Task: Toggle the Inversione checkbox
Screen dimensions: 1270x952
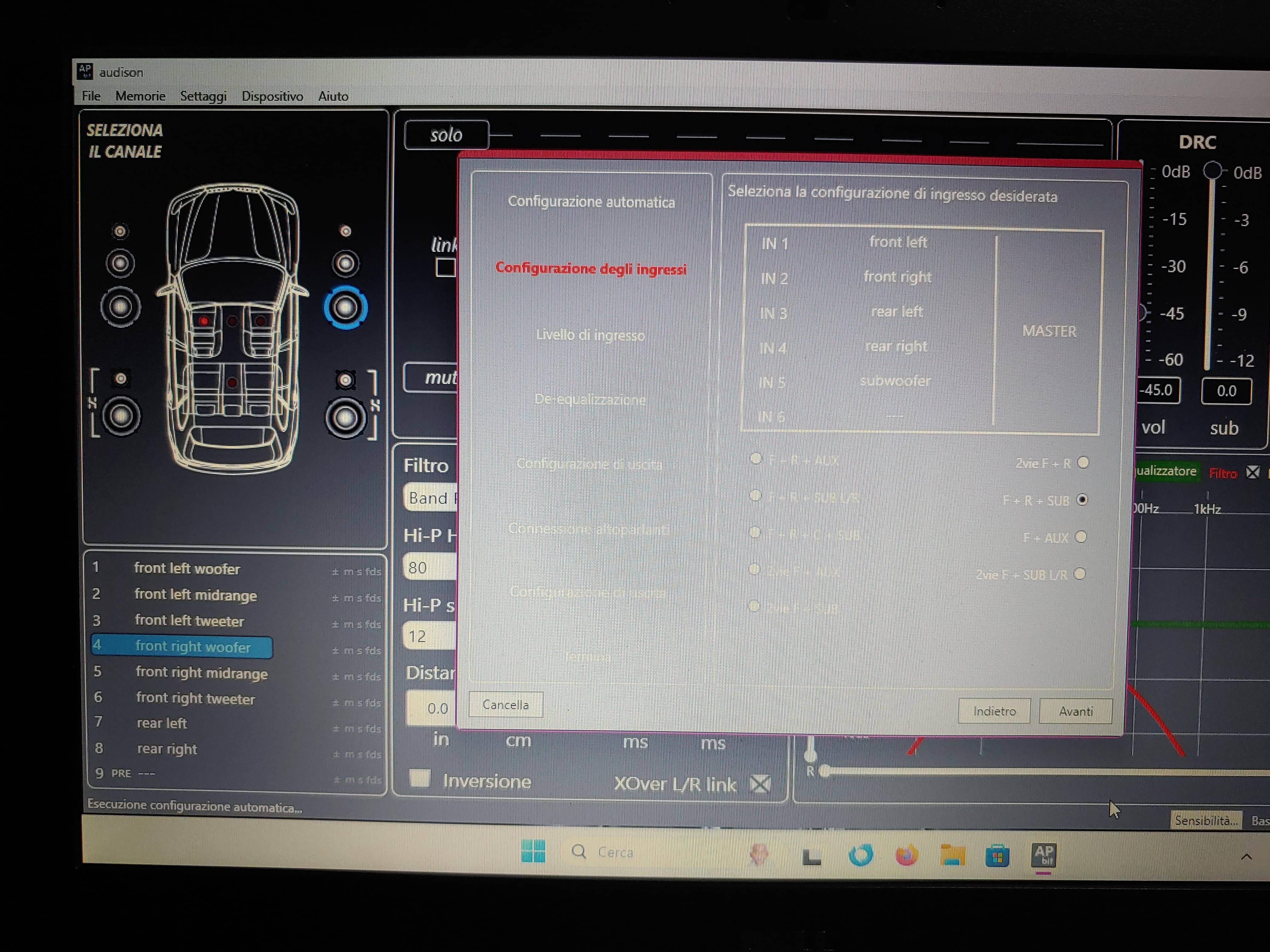Action: 420,778
